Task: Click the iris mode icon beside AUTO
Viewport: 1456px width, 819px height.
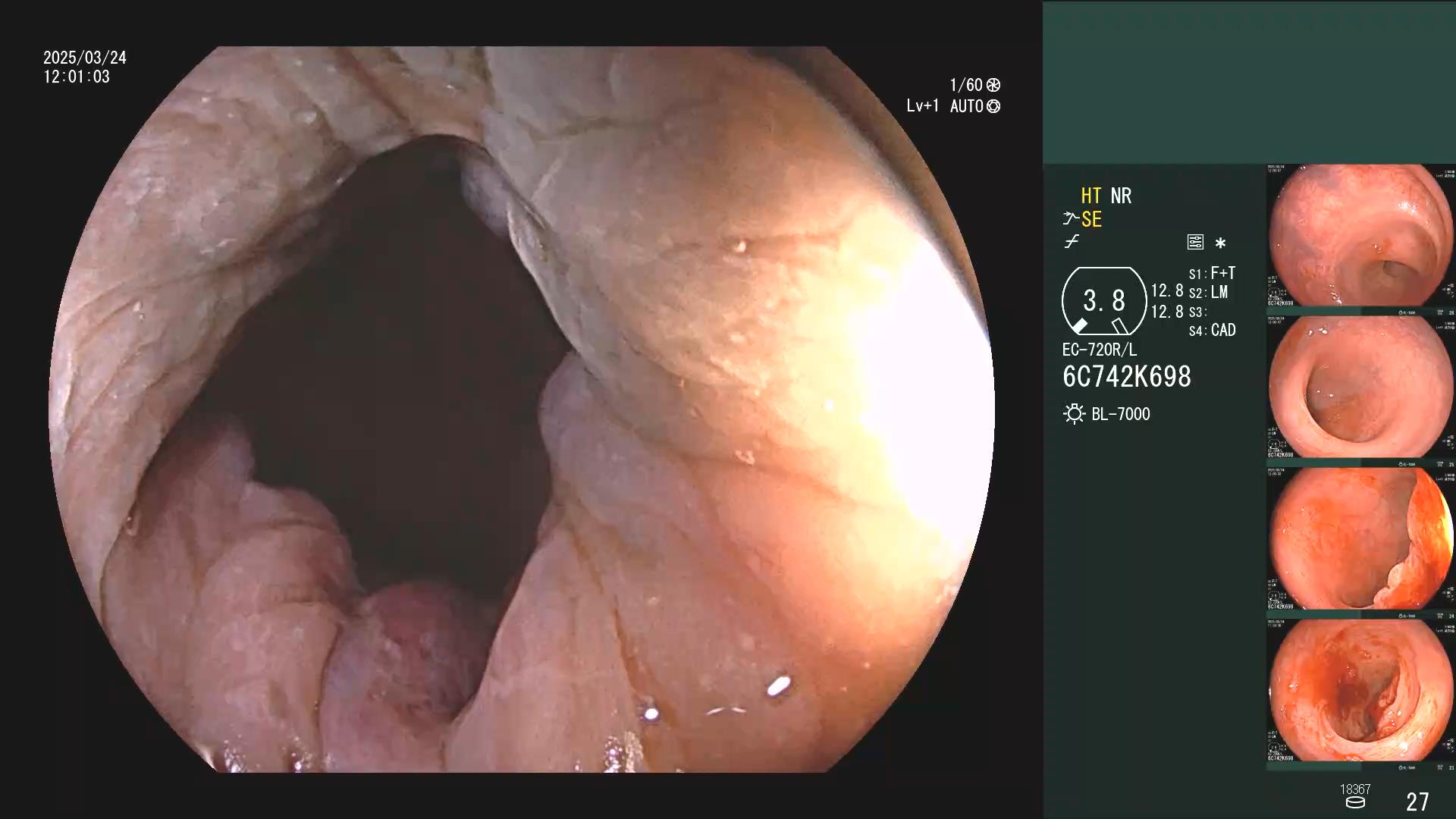Action: pyautogui.click(x=993, y=106)
